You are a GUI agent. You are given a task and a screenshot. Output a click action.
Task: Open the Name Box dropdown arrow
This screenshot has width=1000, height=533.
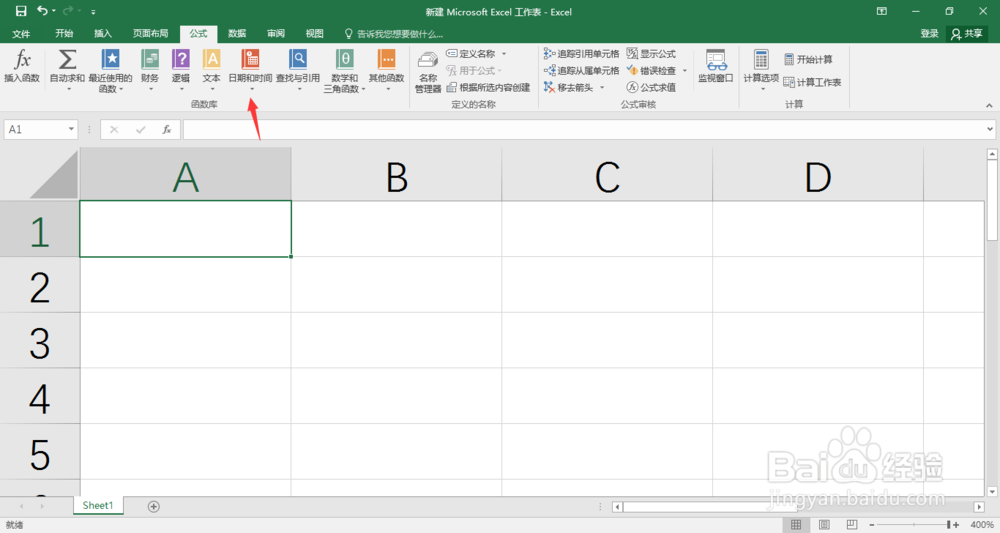(71, 129)
